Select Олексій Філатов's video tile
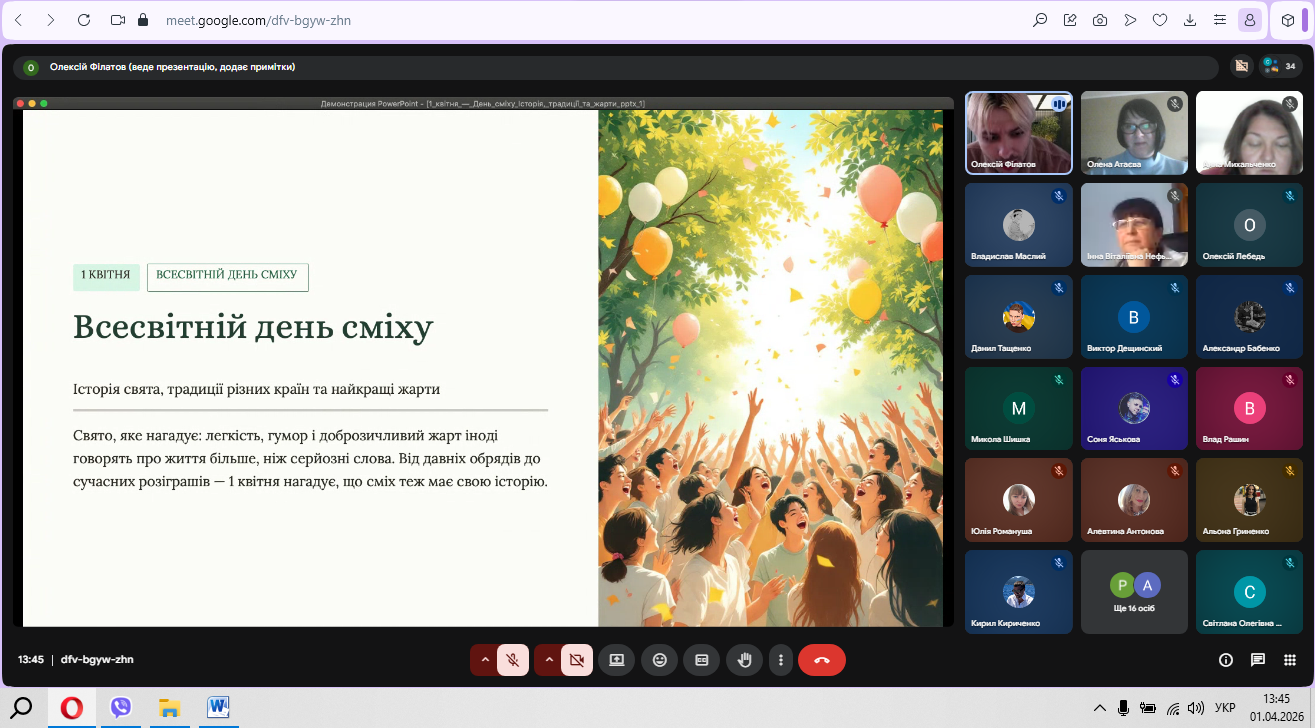The width and height of the screenshot is (1315, 728). (1018, 132)
